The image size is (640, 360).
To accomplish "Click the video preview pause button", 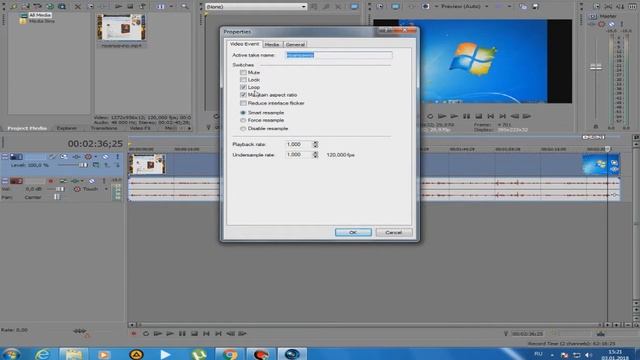I will (x=467, y=116).
